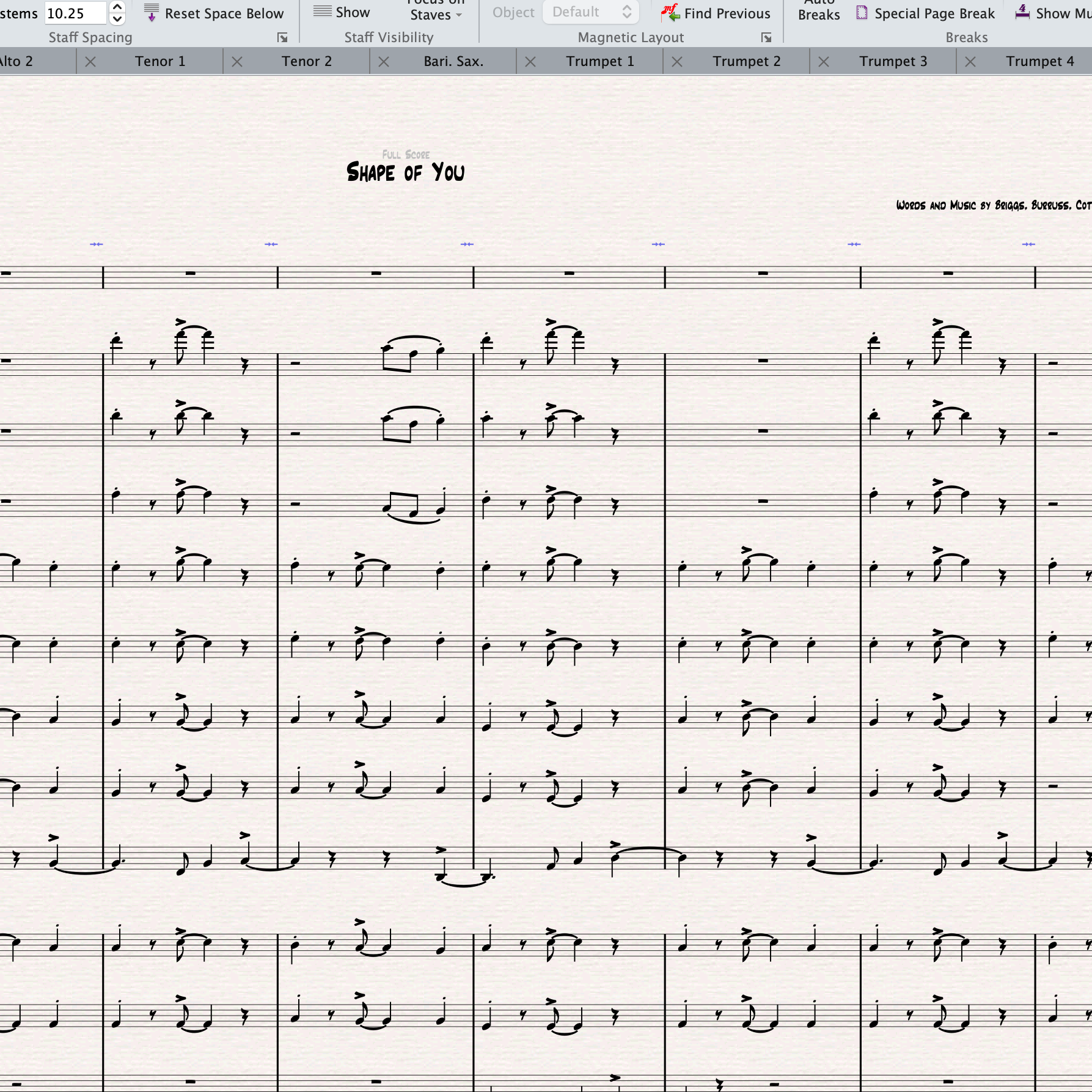Open the Object Default dropdown

click(x=591, y=12)
